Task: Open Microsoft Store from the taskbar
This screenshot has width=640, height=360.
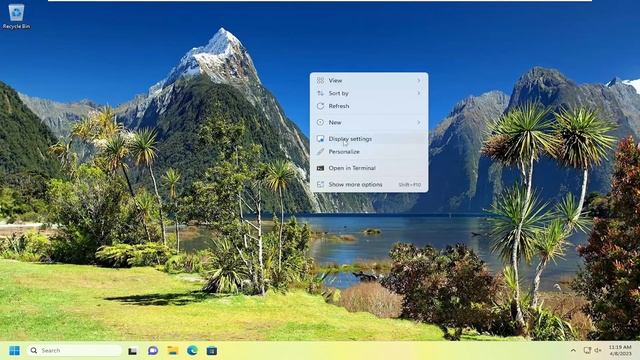Action: coord(212,351)
